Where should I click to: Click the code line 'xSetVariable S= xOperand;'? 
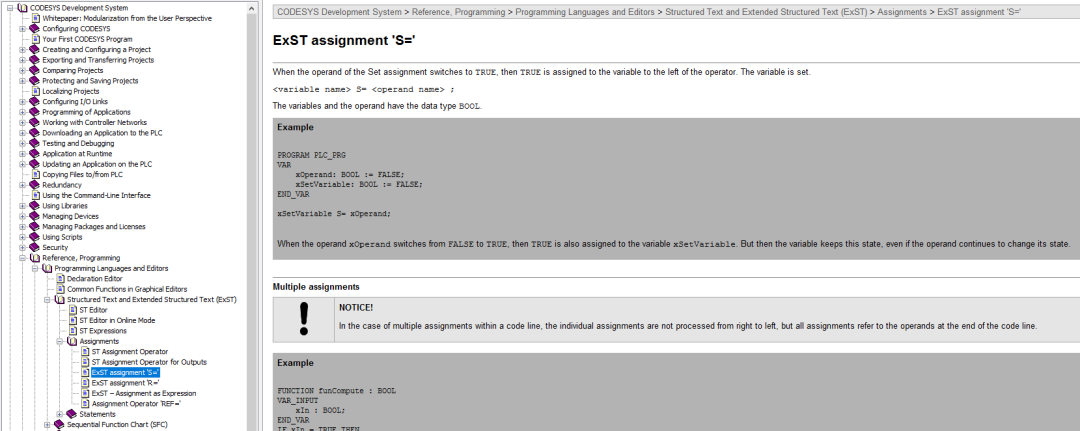pyautogui.click(x=333, y=213)
